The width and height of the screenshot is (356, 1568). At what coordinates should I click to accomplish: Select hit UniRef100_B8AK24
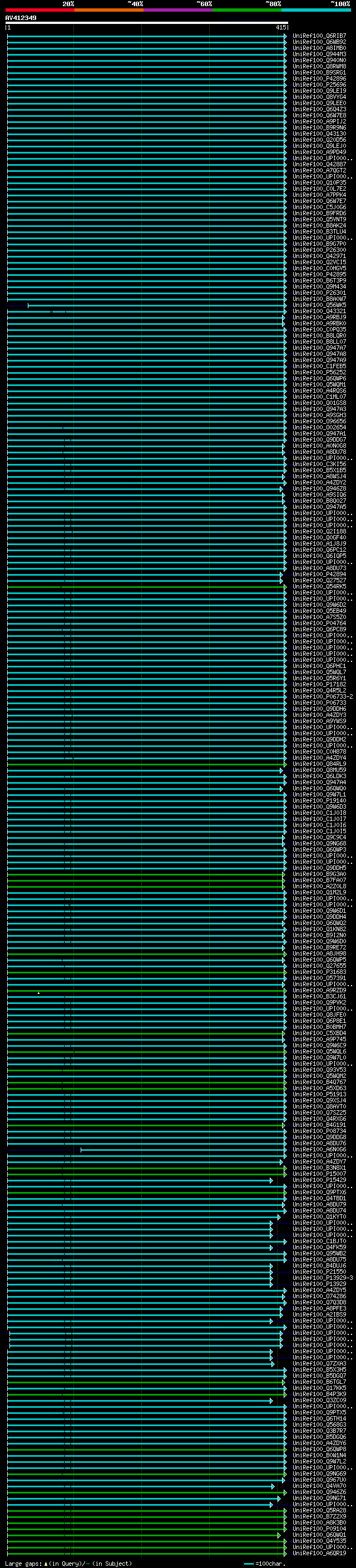[319, 225]
